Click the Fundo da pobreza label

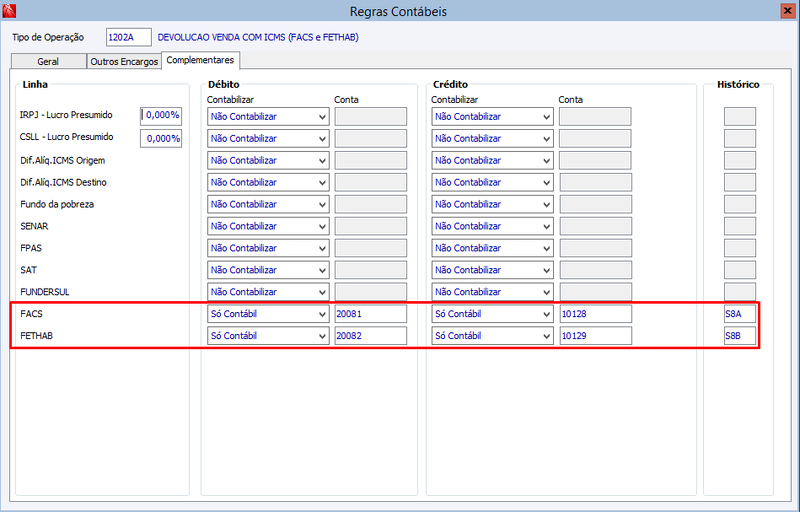[x=57, y=204]
